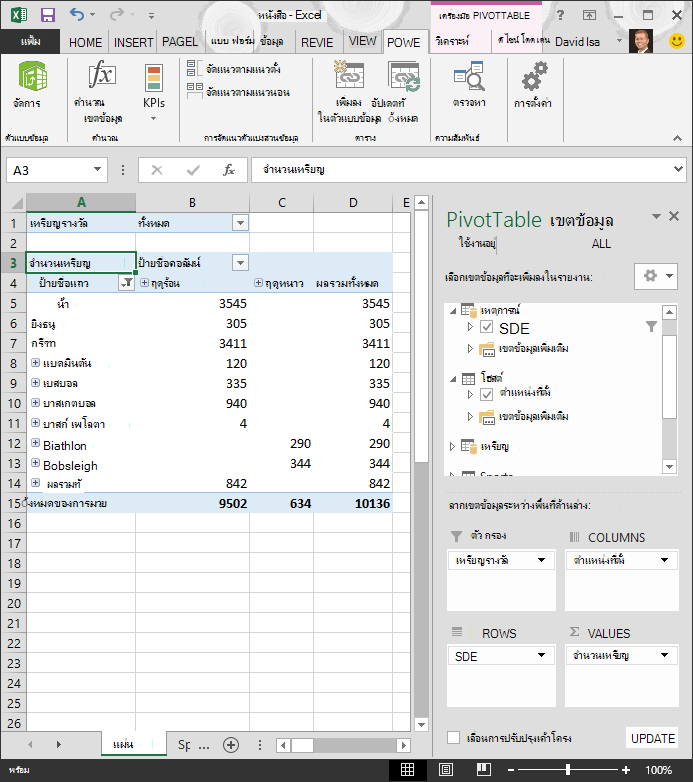
Task: Open the REVIEW ribbon tab
Action: (x=317, y=42)
